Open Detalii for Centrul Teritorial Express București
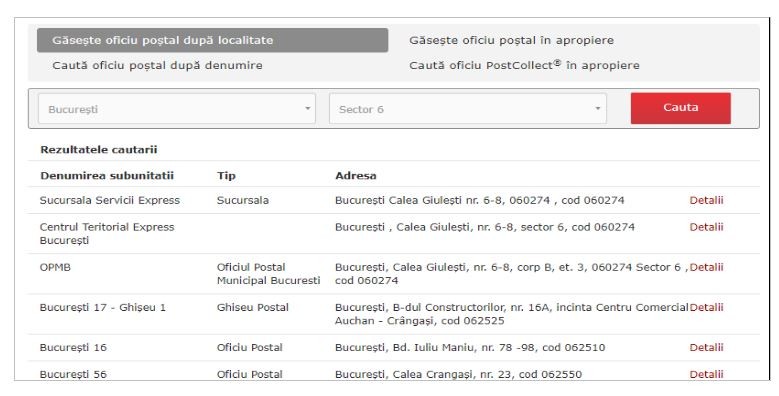Screen dimensions: 779x396 (x=706, y=227)
